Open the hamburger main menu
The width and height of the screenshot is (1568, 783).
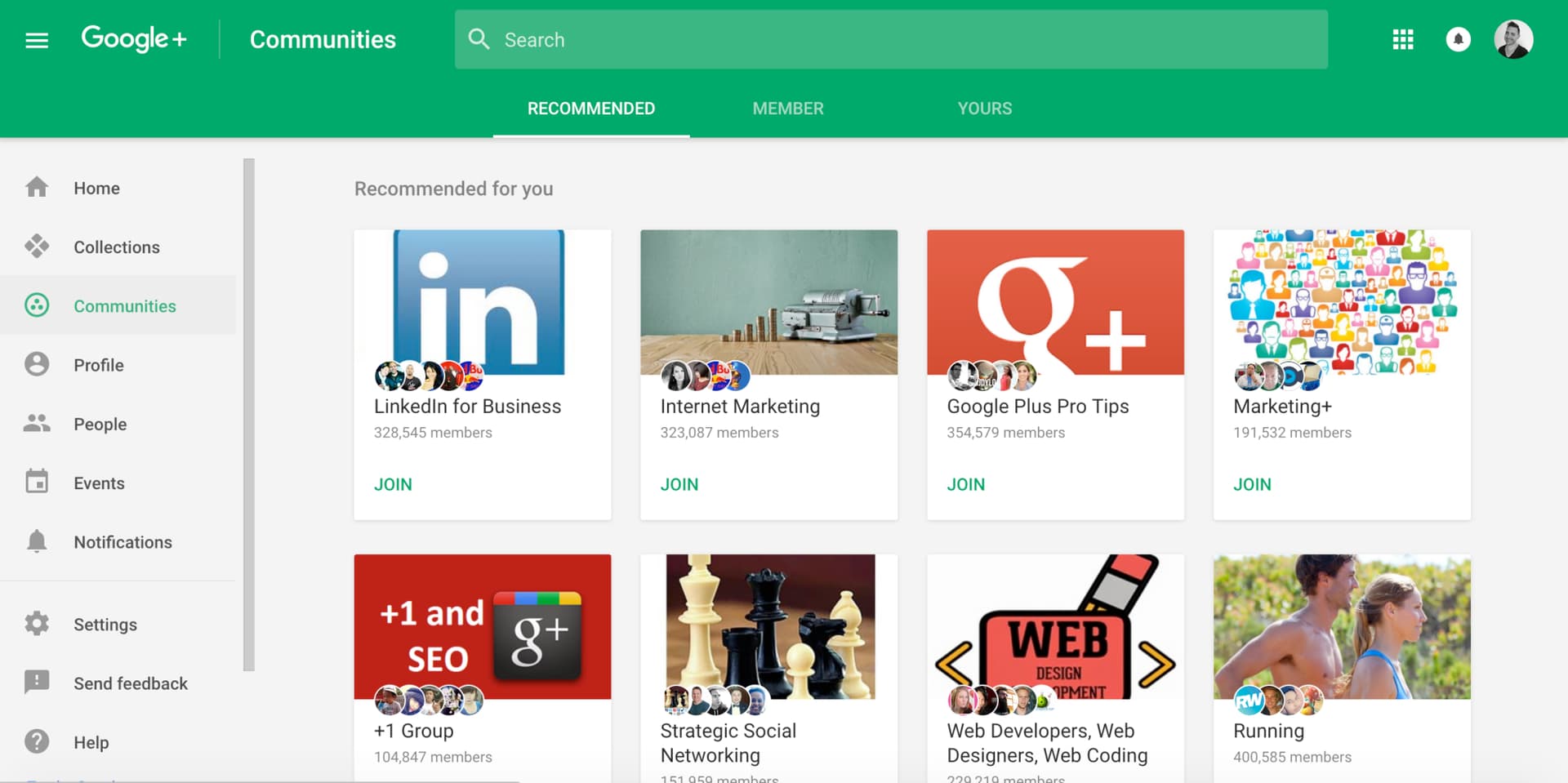(37, 40)
